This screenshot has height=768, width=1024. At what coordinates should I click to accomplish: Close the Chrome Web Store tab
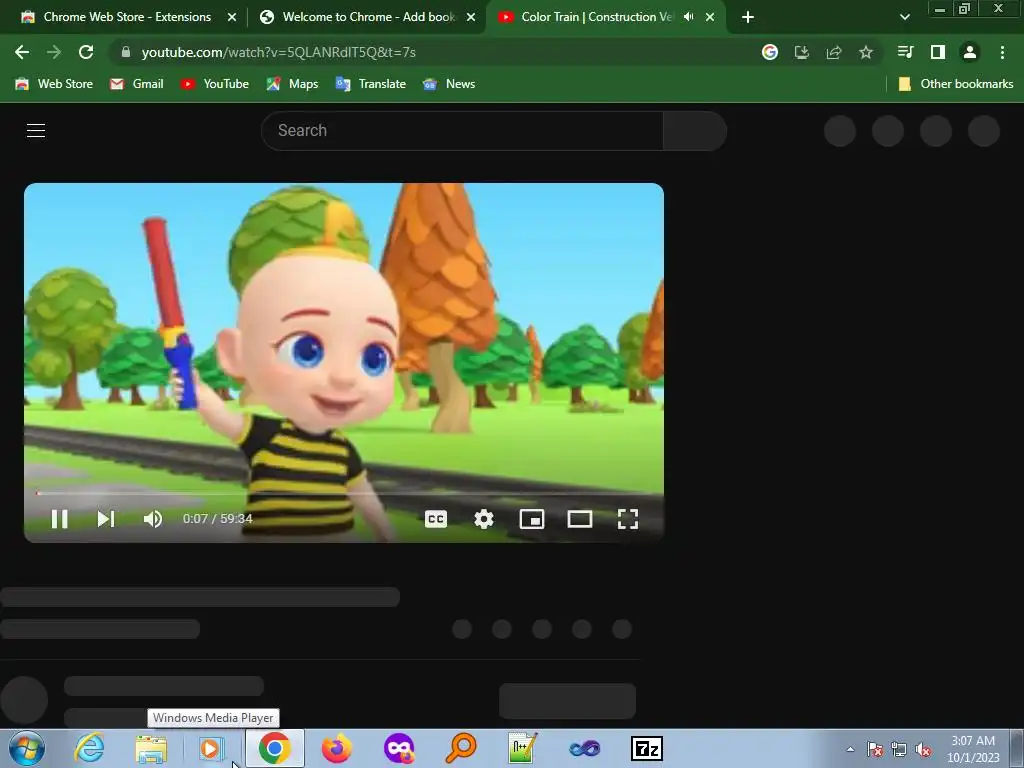click(232, 17)
